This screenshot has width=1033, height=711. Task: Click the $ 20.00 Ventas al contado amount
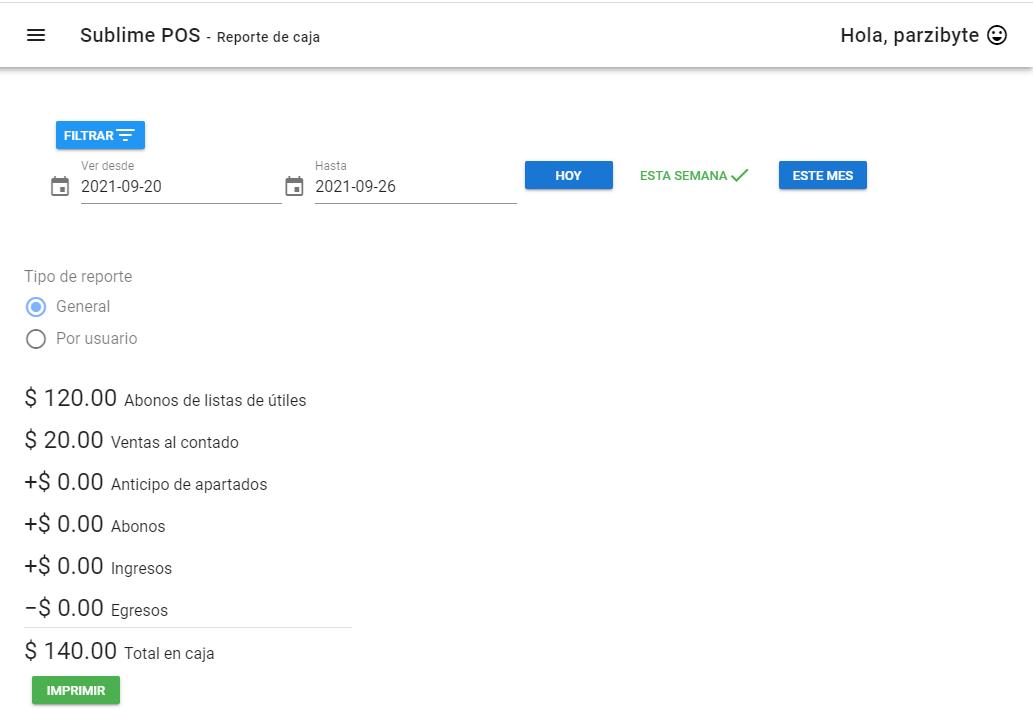coord(64,440)
